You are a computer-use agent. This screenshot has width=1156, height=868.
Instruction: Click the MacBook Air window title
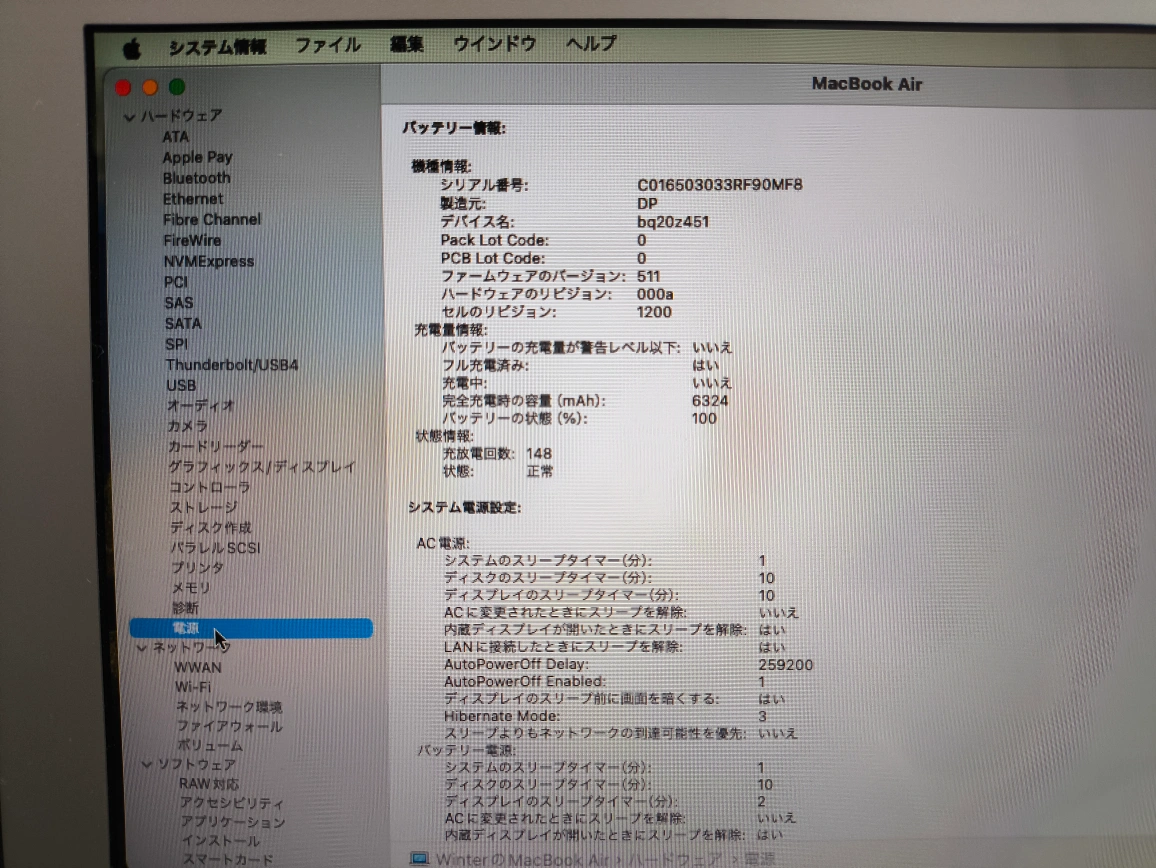pyautogui.click(x=867, y=84)
